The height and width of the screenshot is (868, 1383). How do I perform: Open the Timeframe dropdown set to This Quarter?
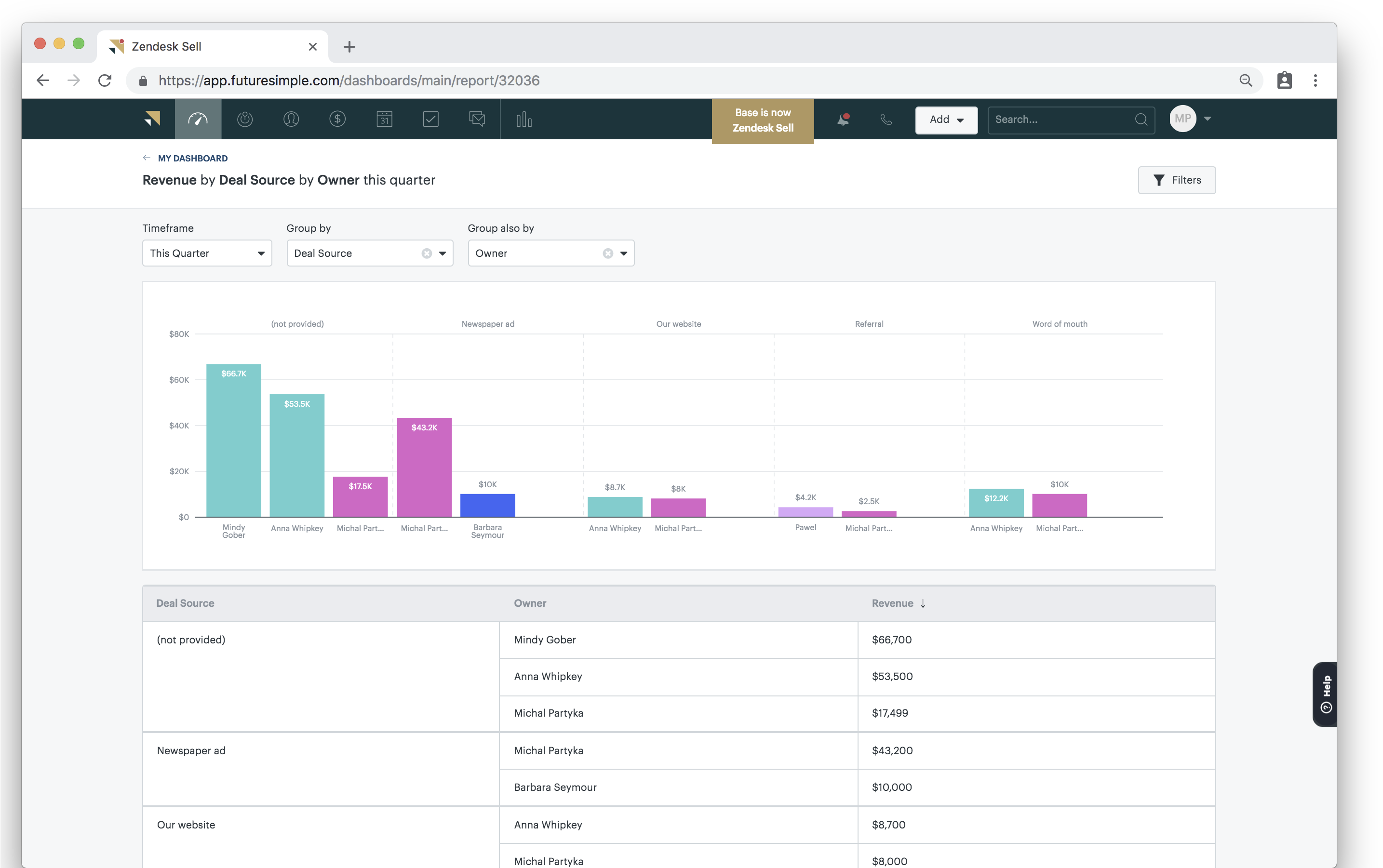point(207,253)
